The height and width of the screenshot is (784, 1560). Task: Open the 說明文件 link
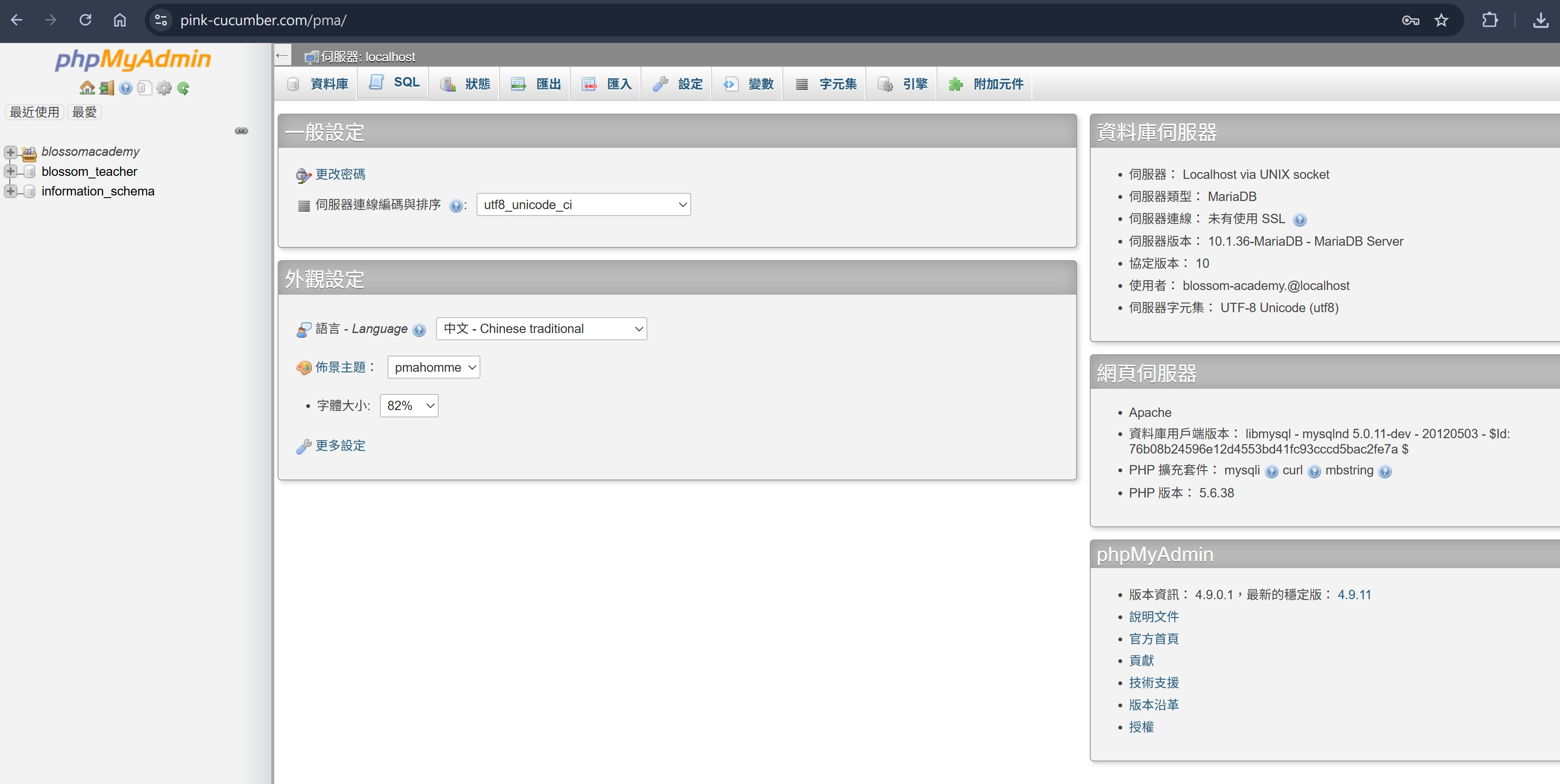pos(1154,617)
